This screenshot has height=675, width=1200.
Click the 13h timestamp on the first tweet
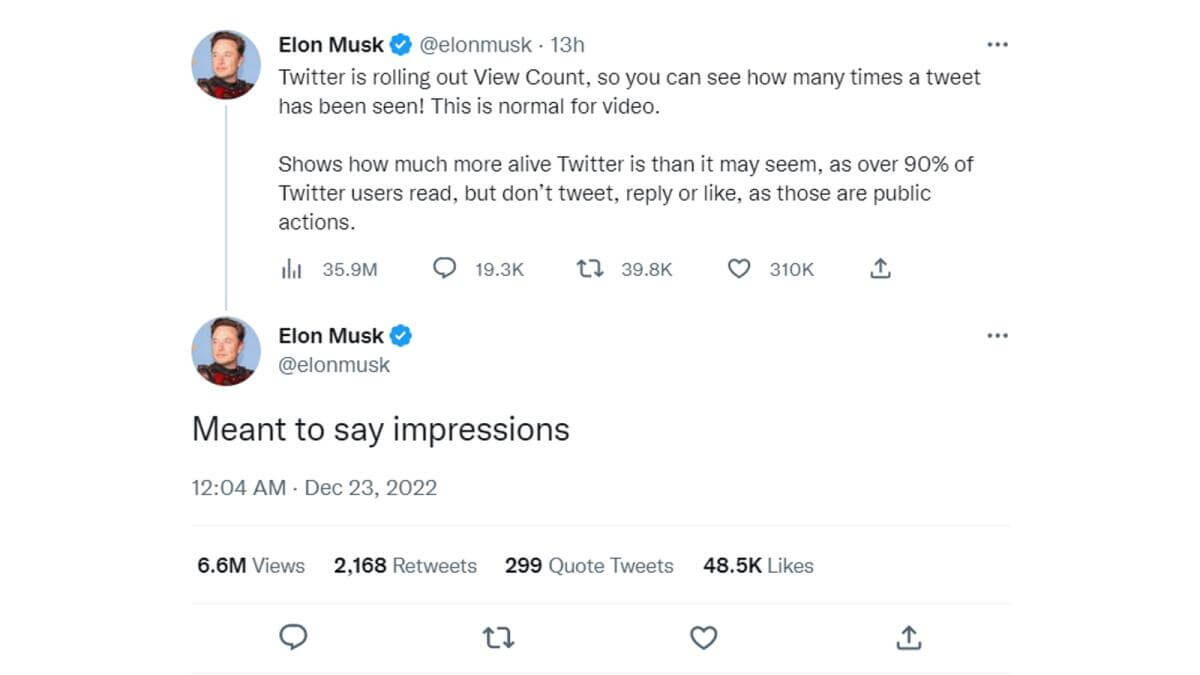pyautogui.click(x=568, y=45)
